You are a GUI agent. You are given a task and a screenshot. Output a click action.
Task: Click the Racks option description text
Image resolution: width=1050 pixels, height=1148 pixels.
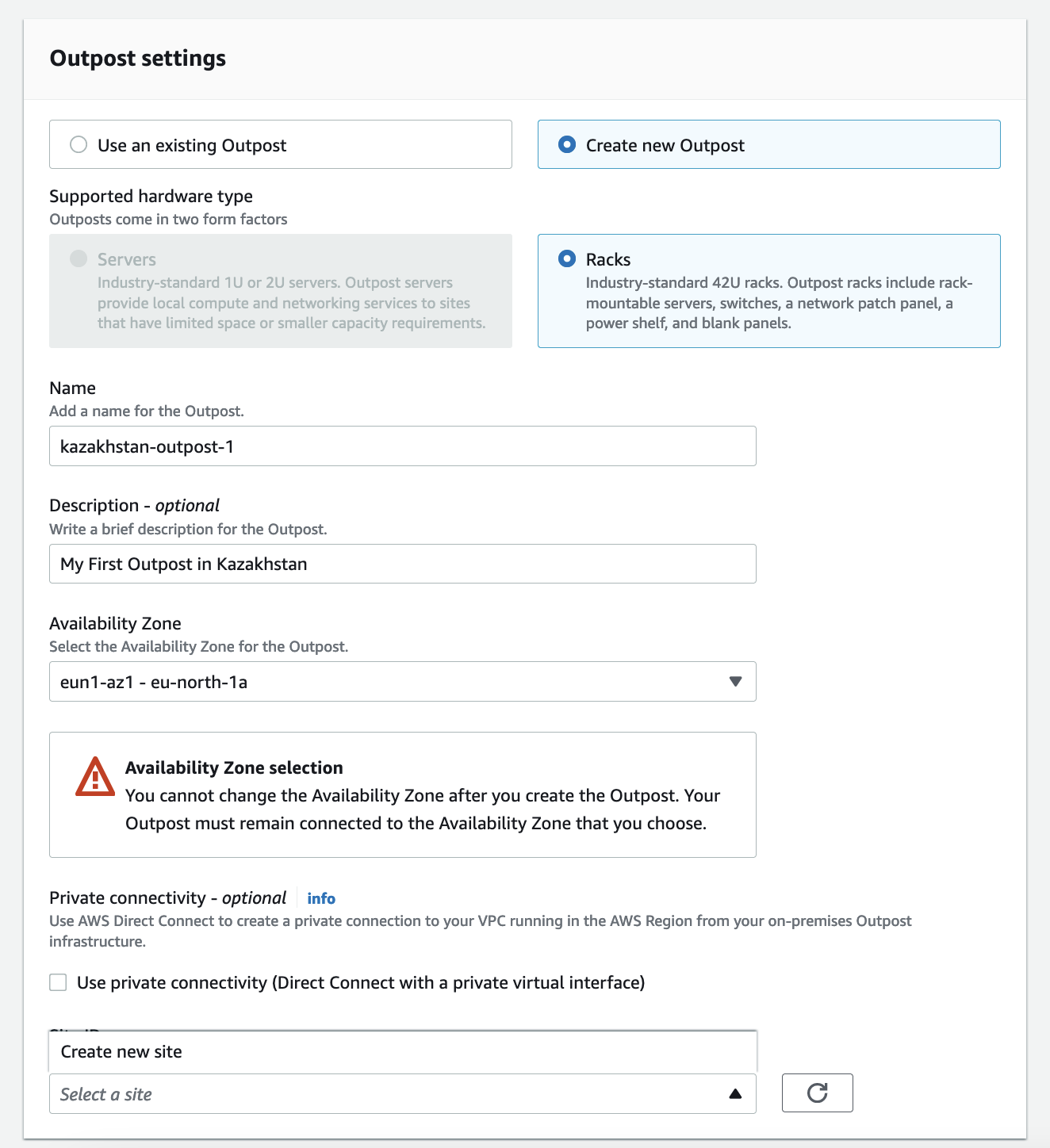coord(779,303)
